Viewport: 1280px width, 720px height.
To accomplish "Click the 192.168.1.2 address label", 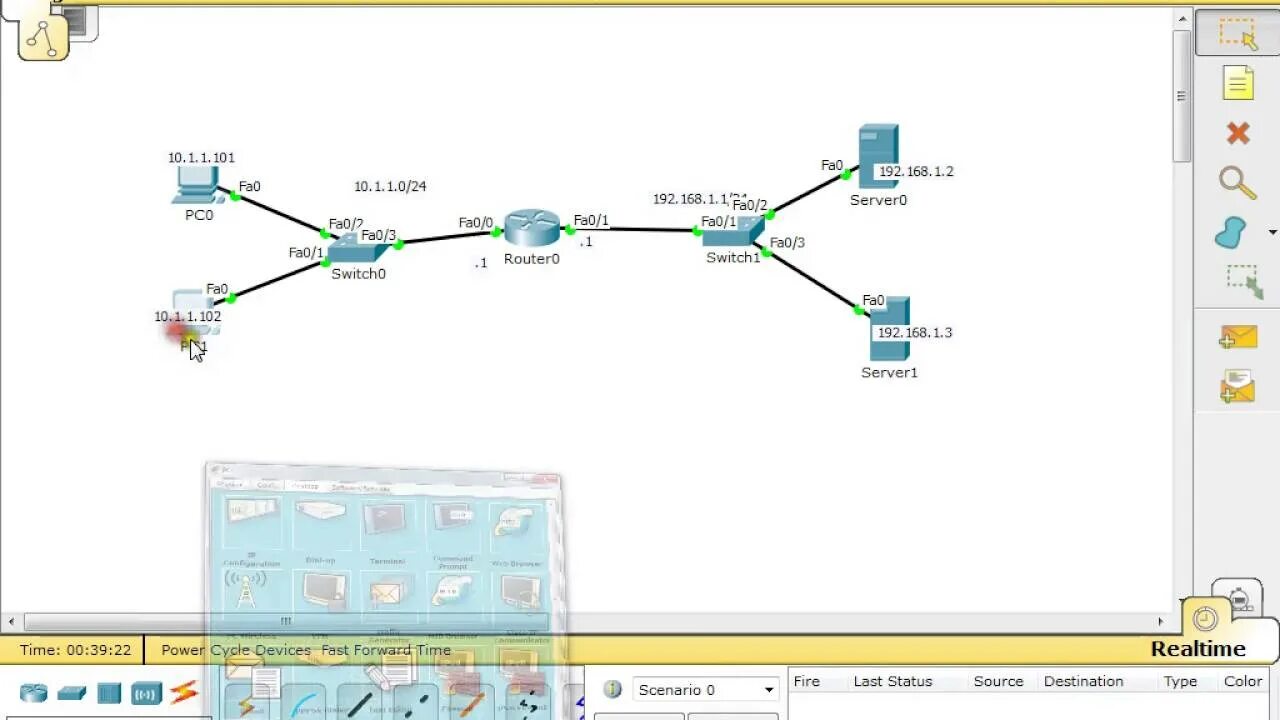I will [916, 172].
